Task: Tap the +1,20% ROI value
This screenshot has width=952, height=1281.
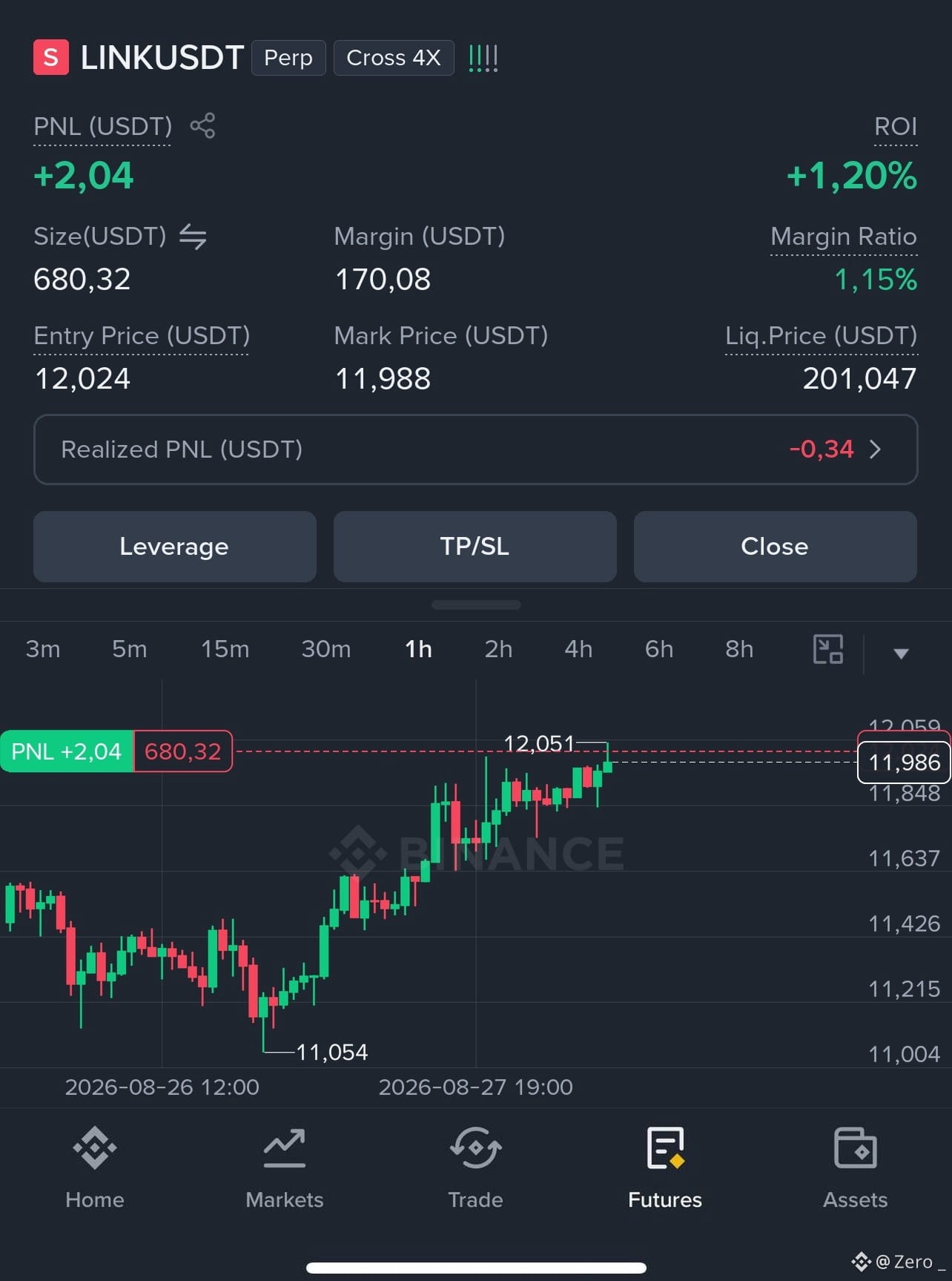Action: [852, 176]
